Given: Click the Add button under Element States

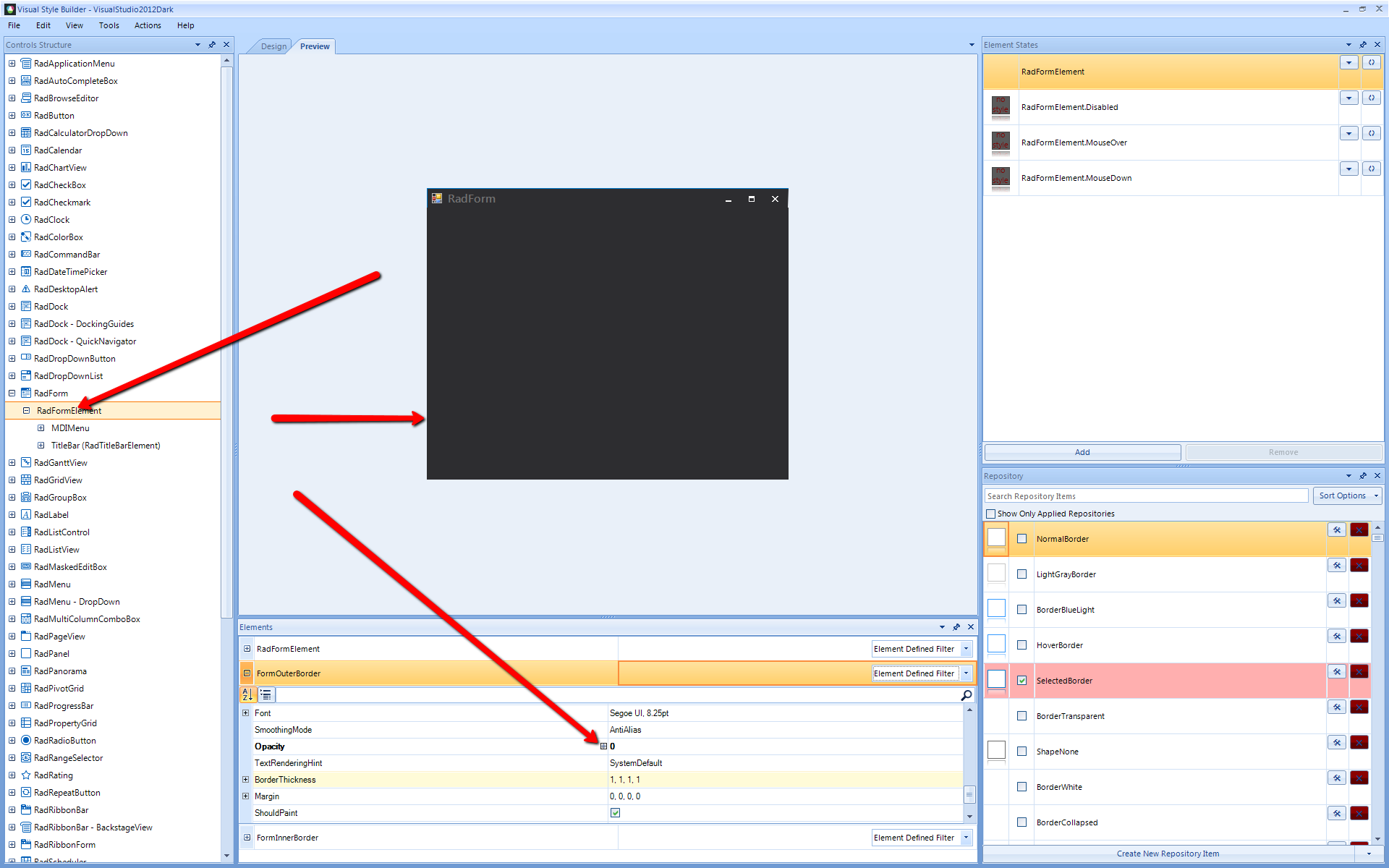Looking at the screenshot, I should click(1082, 452).
